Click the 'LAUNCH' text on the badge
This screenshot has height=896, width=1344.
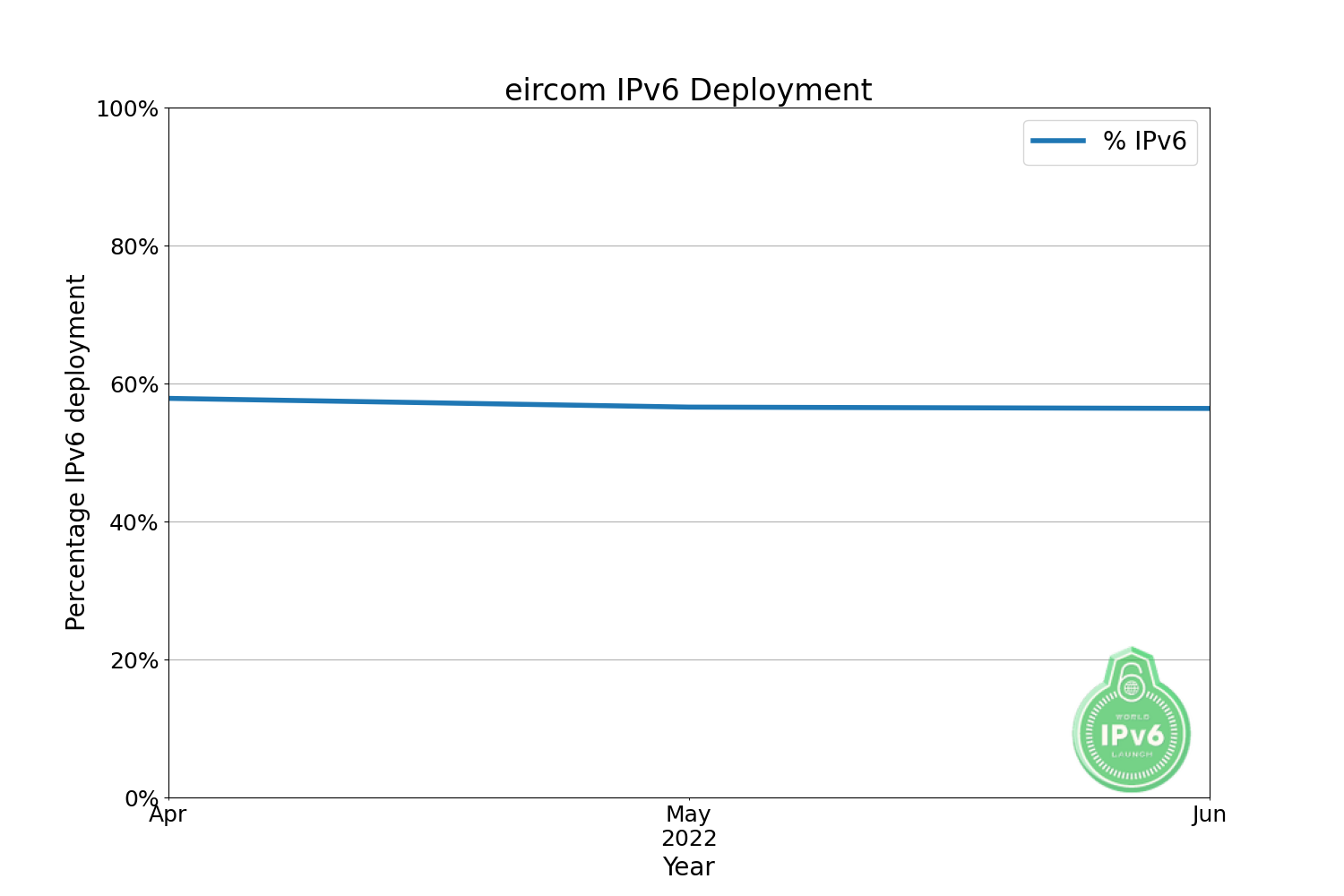pos(1132,754)
